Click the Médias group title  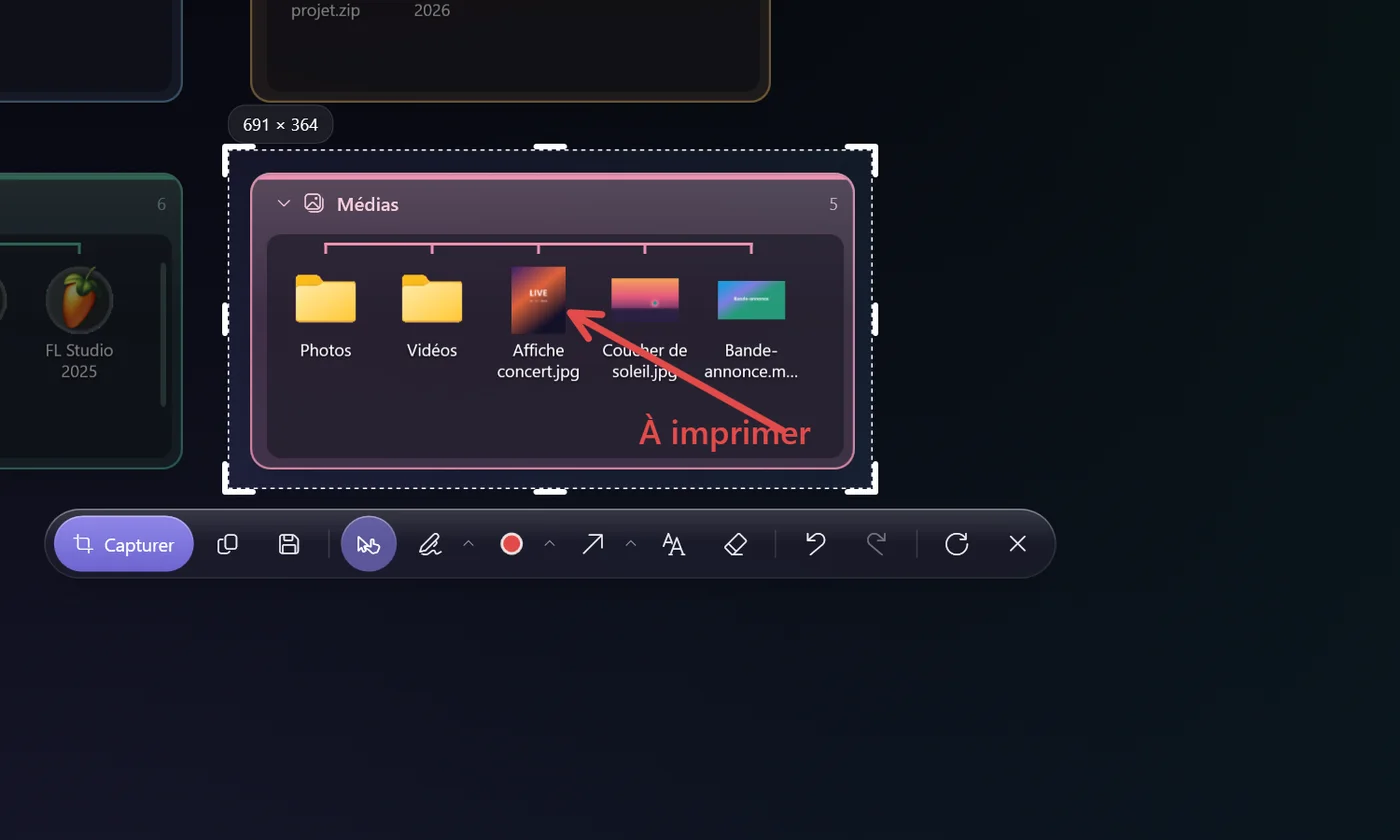[x=368, y=205]
